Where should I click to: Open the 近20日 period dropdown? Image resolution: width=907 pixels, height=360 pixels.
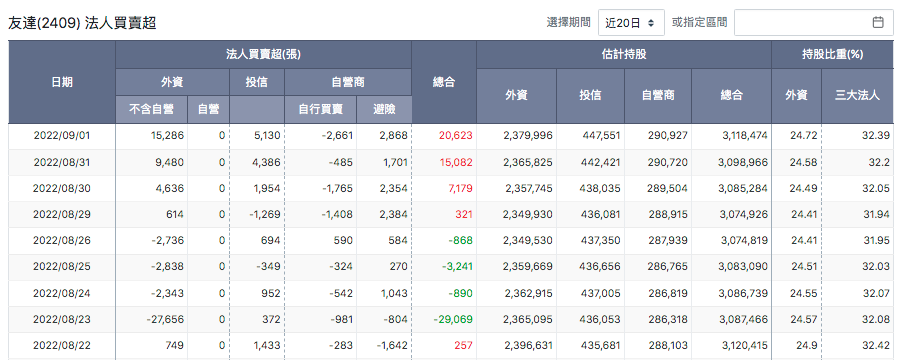point(631,23)
